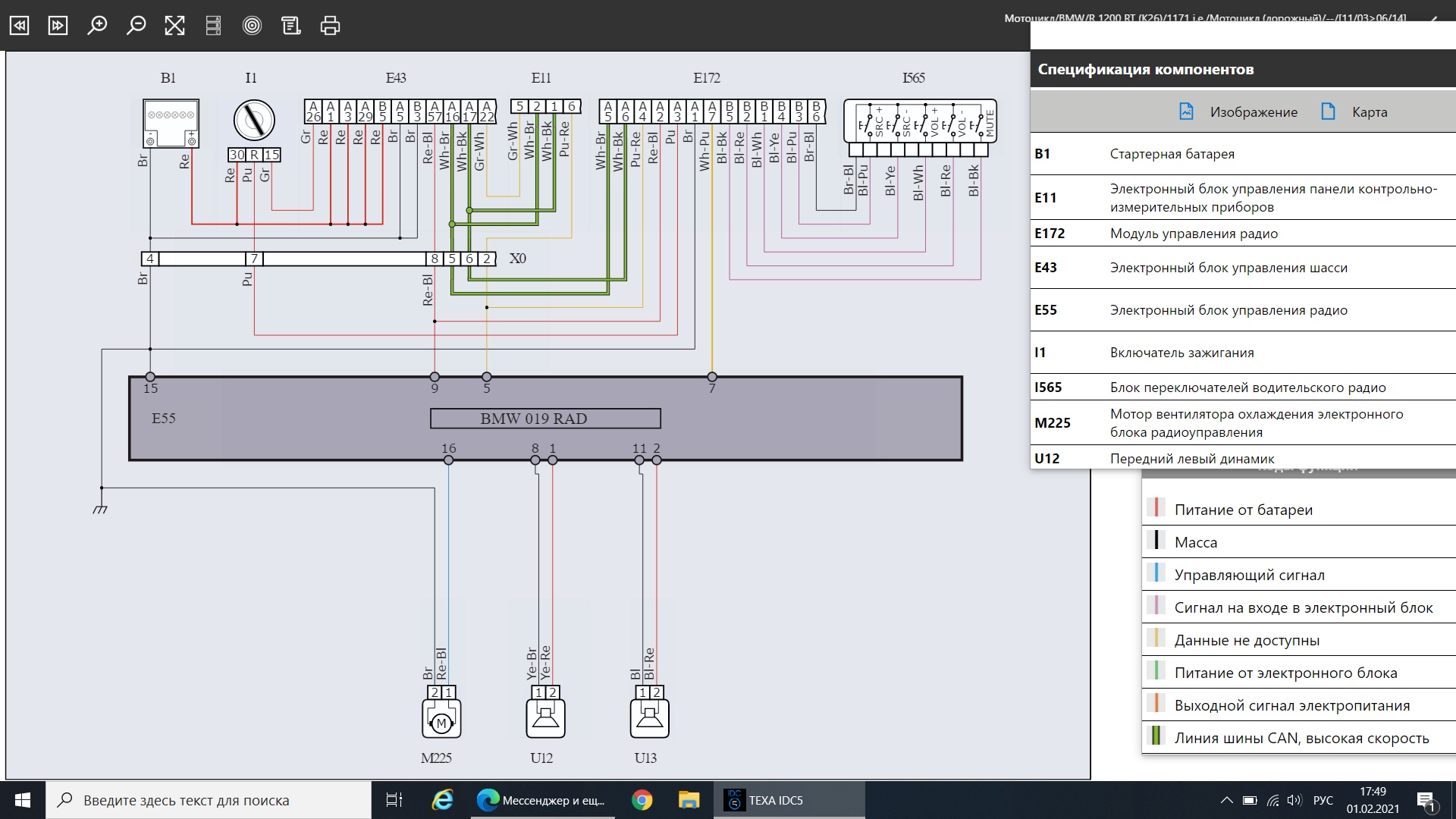Click the E55 BMW 019 RAD block
Image resolution: width=1456 pixels, height=819 pixels.
544,419
